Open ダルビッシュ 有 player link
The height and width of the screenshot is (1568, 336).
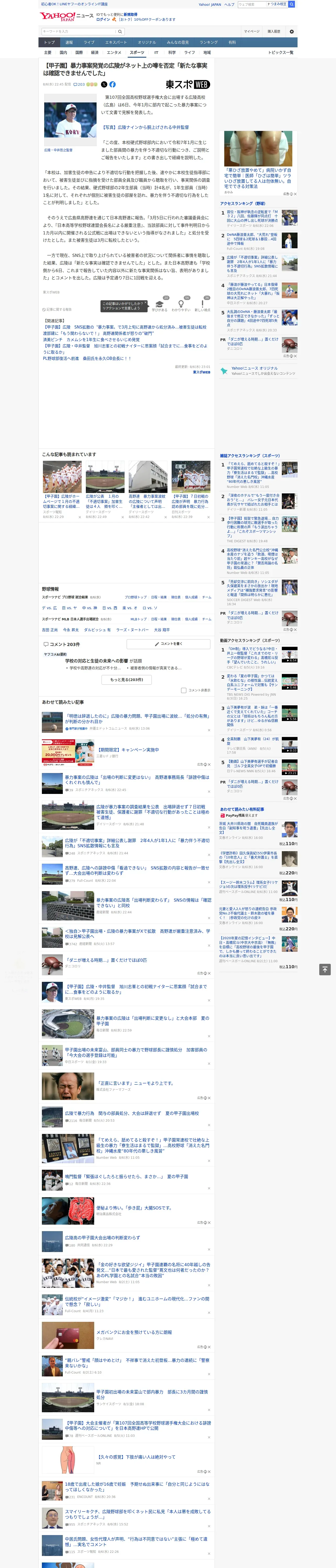pos(98,630)
